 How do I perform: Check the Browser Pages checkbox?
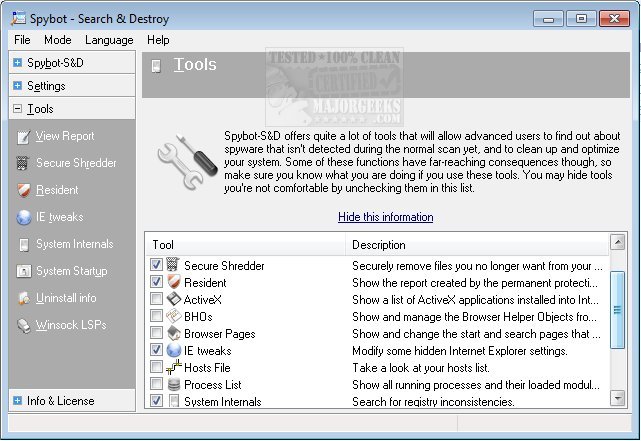[x=156, y=333]
